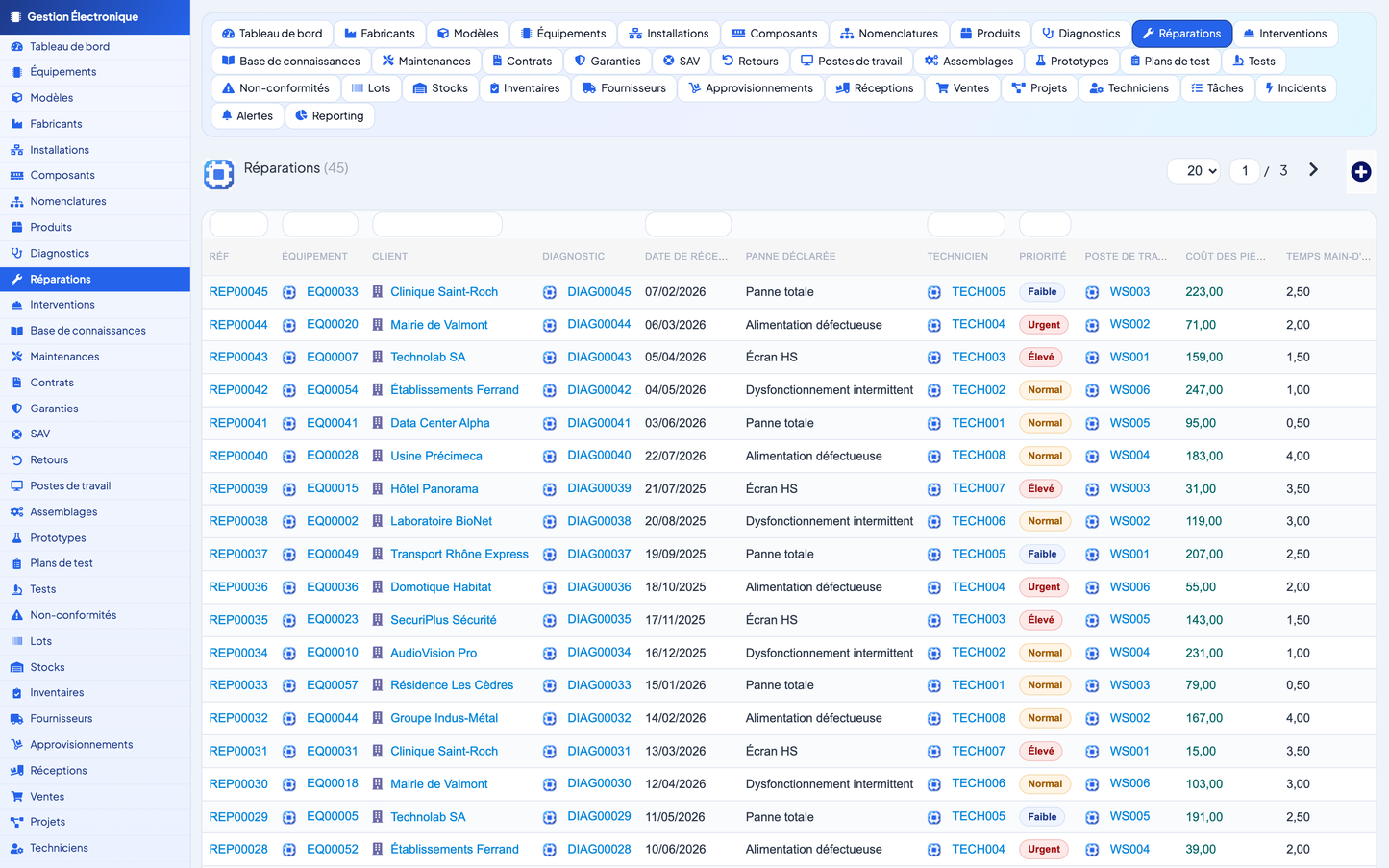Open client Hôtel Panorama link

[434, 489]
